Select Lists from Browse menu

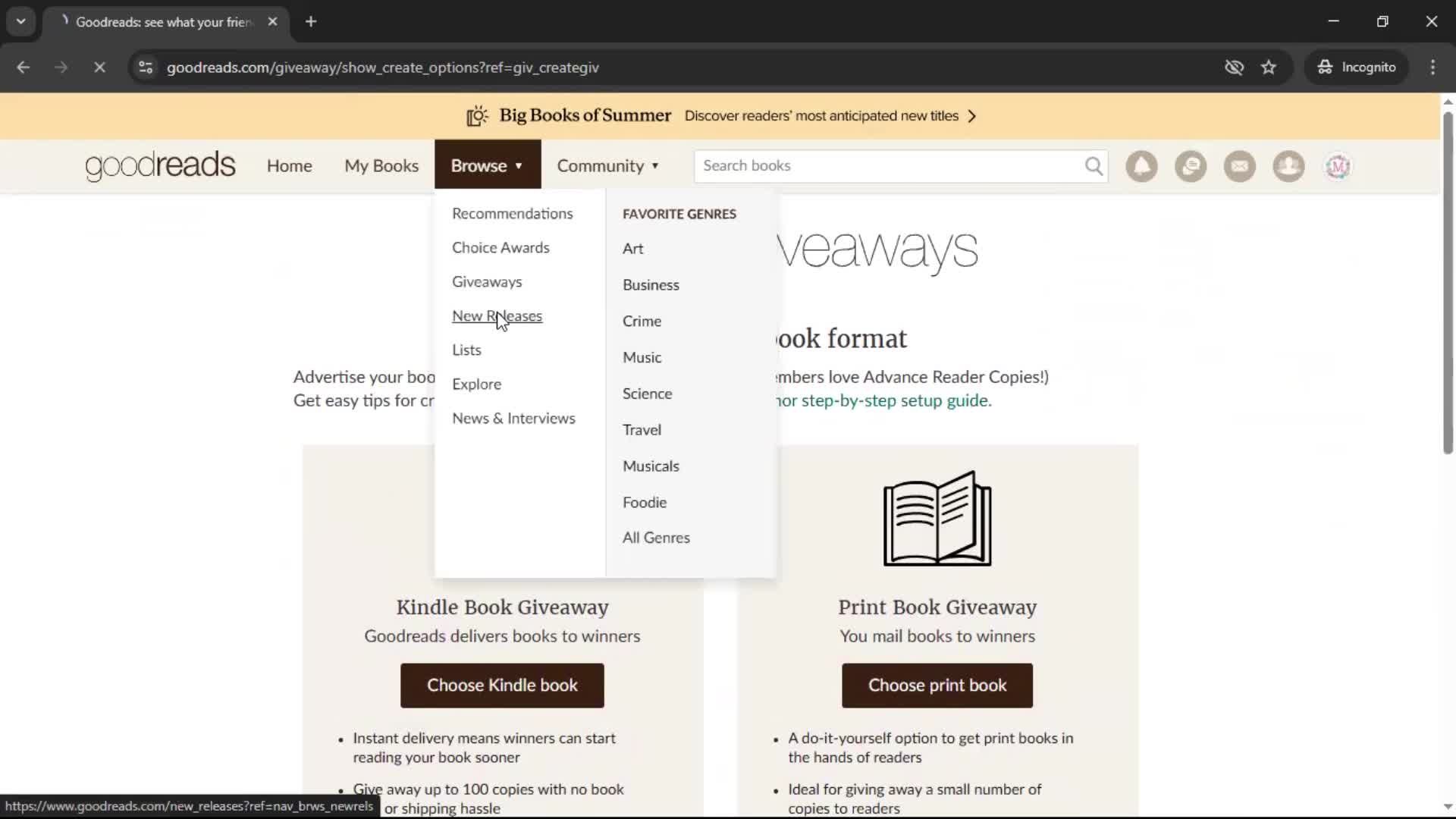(466, 350)
